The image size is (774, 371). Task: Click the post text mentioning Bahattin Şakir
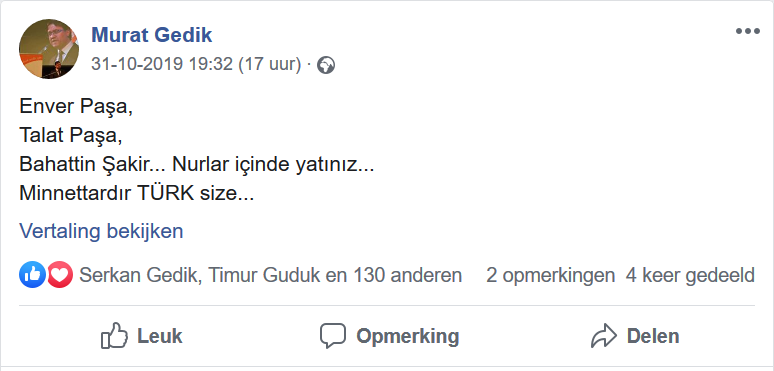196,164
